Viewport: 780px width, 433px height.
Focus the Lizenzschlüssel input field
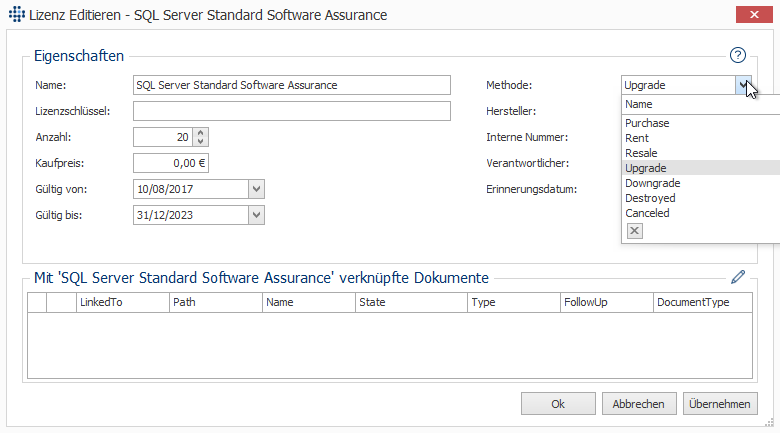[292, 111]
